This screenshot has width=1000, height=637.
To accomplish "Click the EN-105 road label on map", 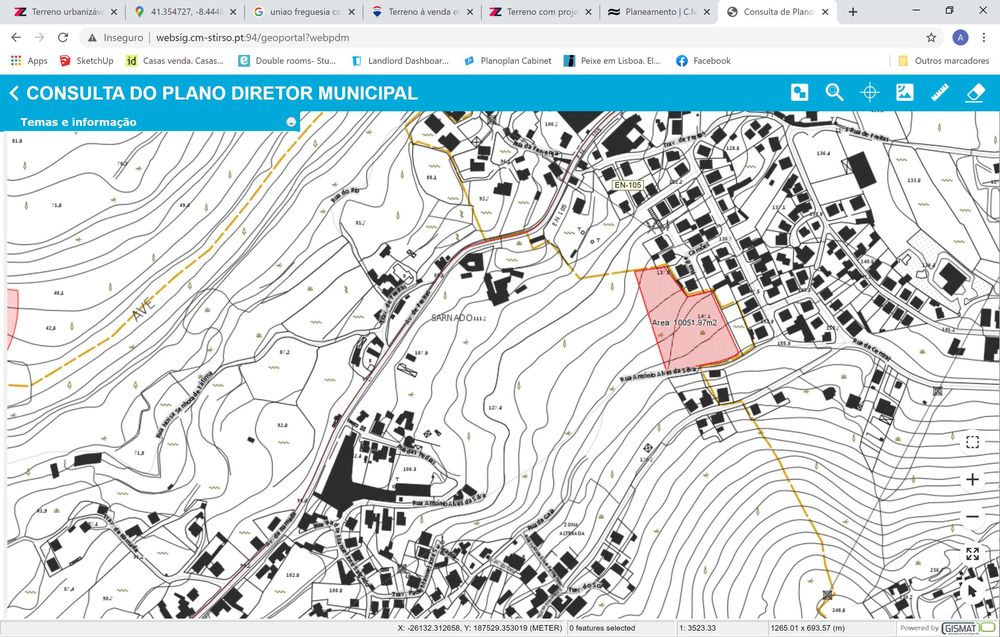I will (x=628, y=185).
